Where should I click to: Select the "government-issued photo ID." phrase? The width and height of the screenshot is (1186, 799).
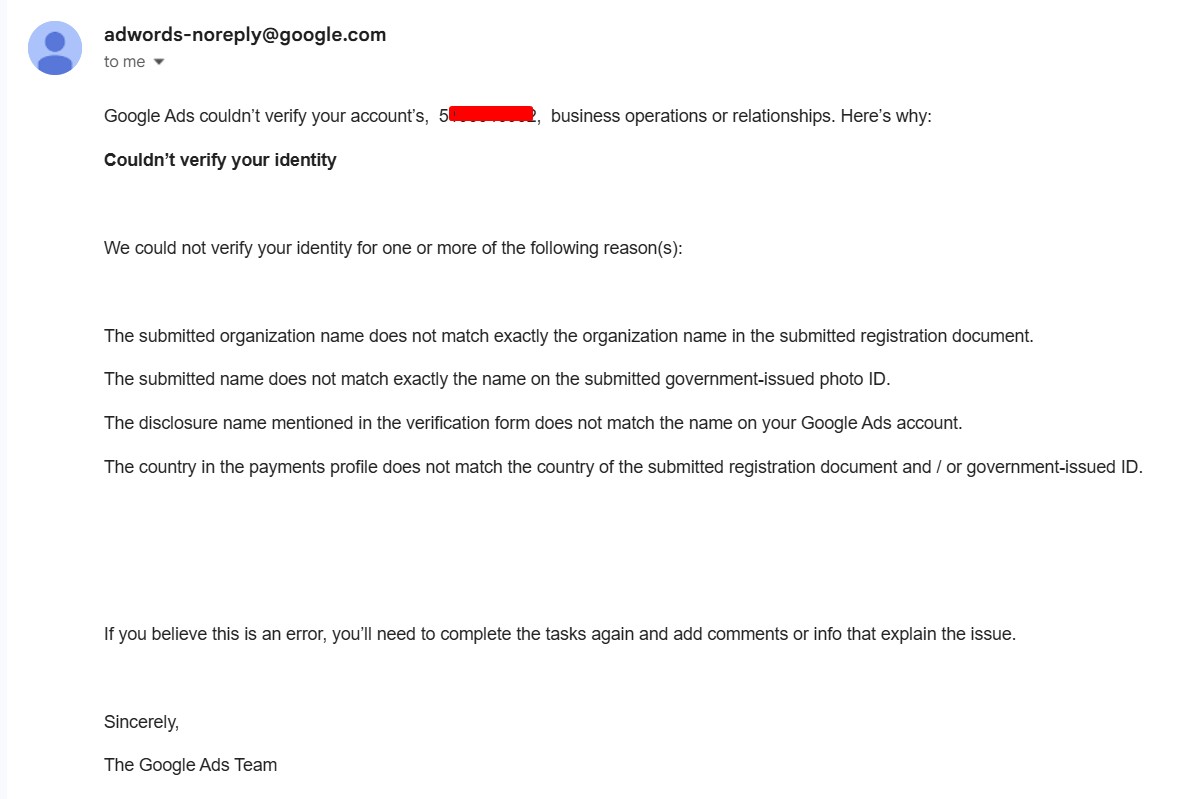click(x=778, y=379)
